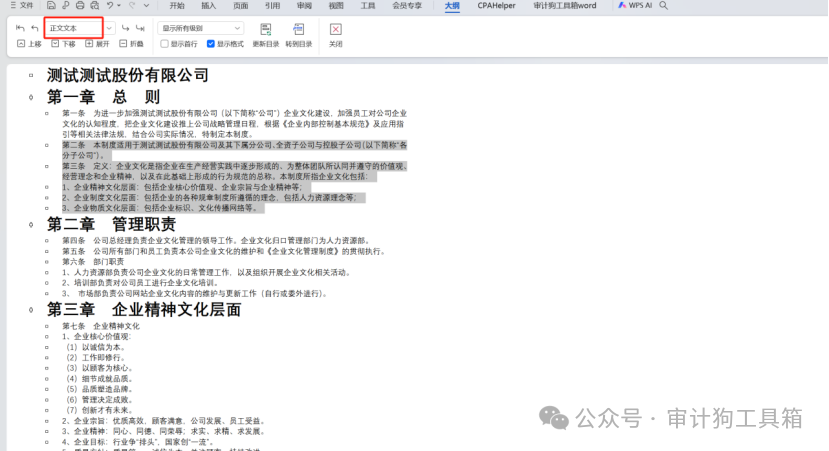
Task: Open the 审计狗工具箱word tab
Action: 565,5
